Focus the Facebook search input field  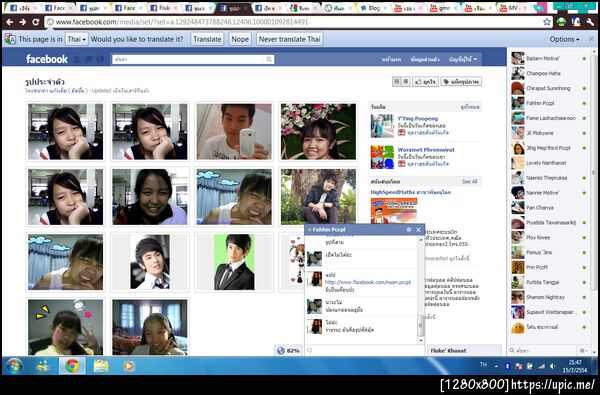coord(189,59)
